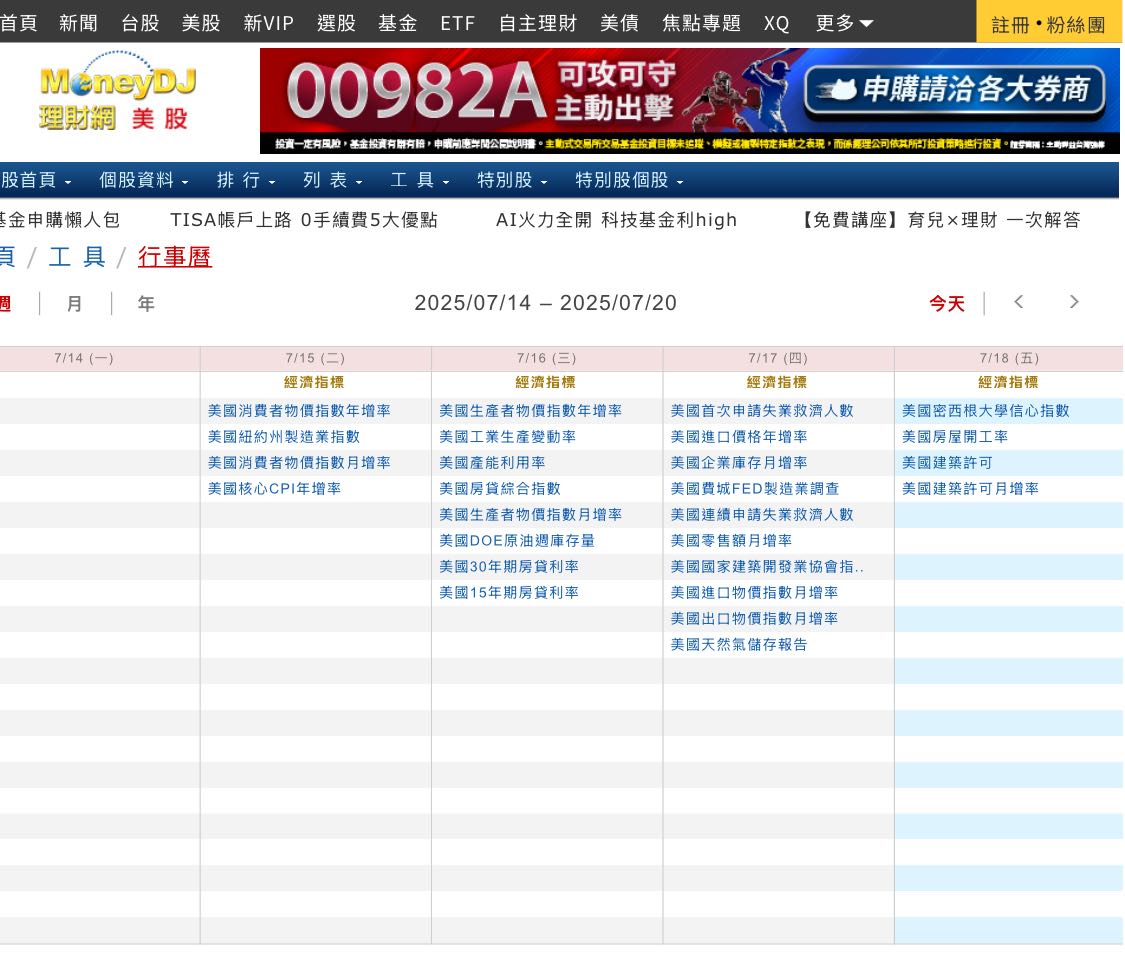1125x968 pixels.
Task: Open 美國零售額月增率 event
Action: (x=731, y=541)
